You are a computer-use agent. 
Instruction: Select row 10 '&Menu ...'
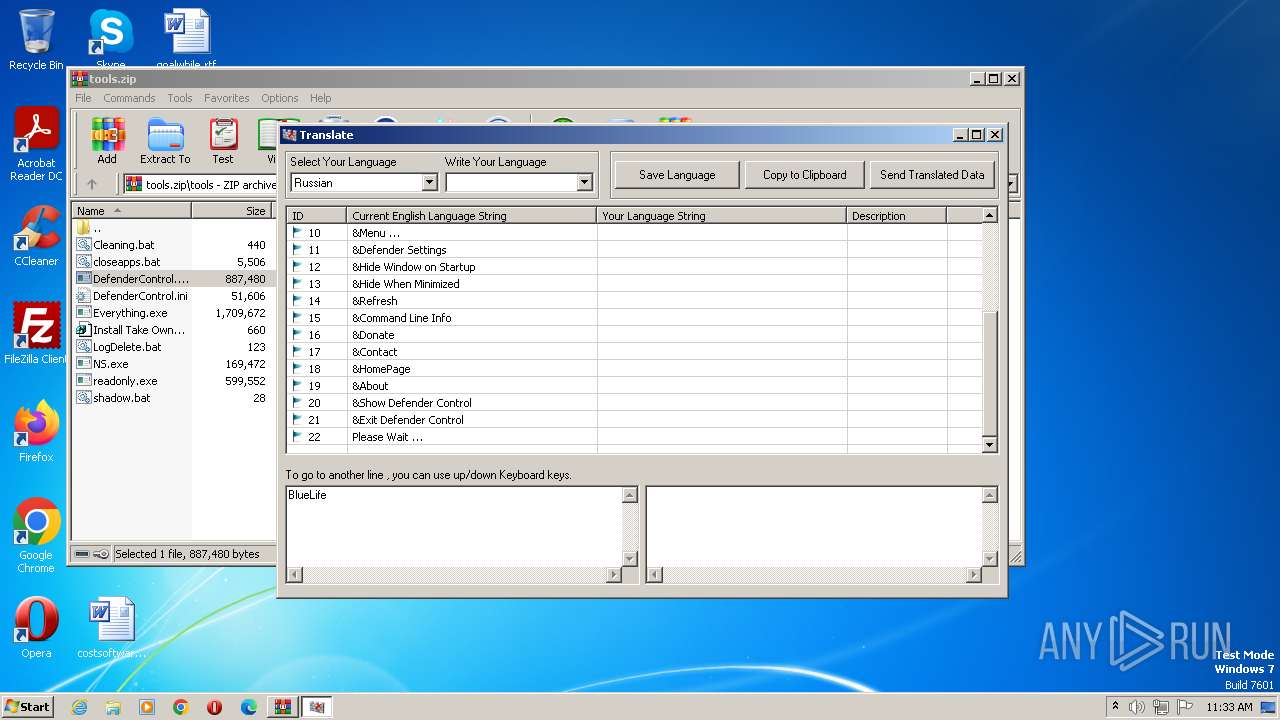click(x=634, y=233)
